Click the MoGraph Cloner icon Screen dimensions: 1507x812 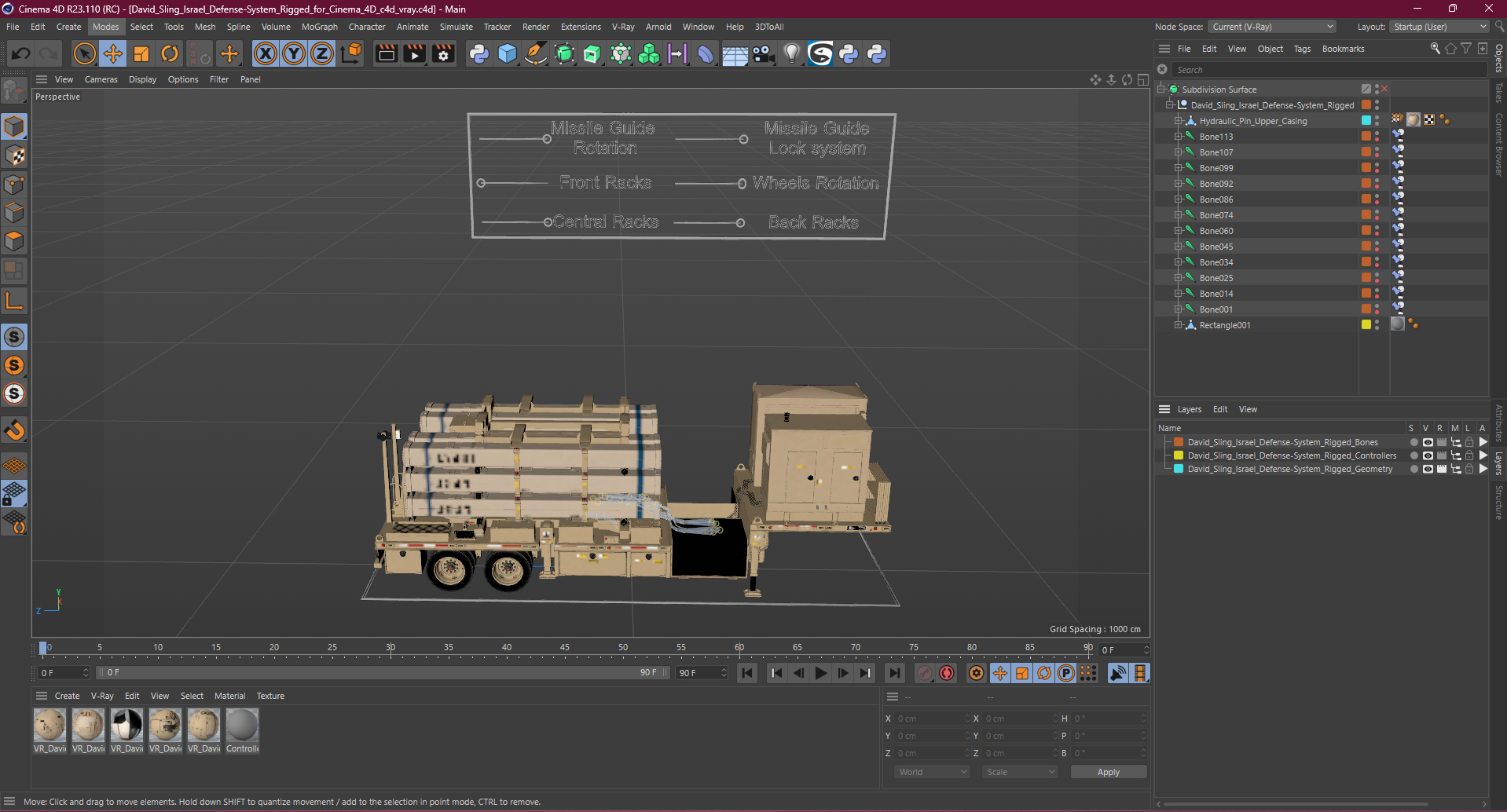pyautogui.click(x=649, y=53)
